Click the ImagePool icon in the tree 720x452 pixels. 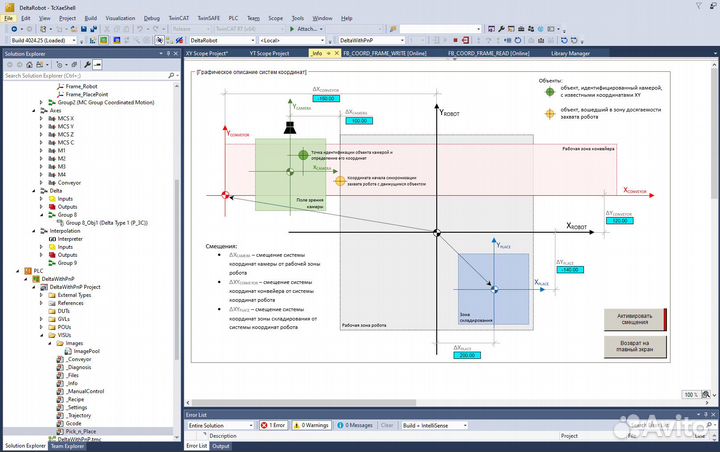coord(68,352)
